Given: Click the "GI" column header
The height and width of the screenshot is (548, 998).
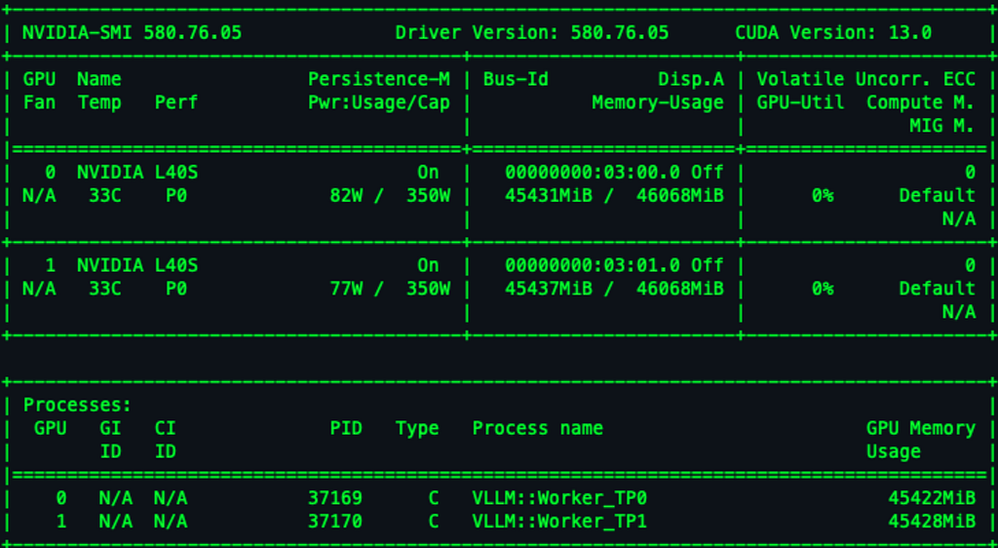Looking at the screenshot, I should click(111, 428).
